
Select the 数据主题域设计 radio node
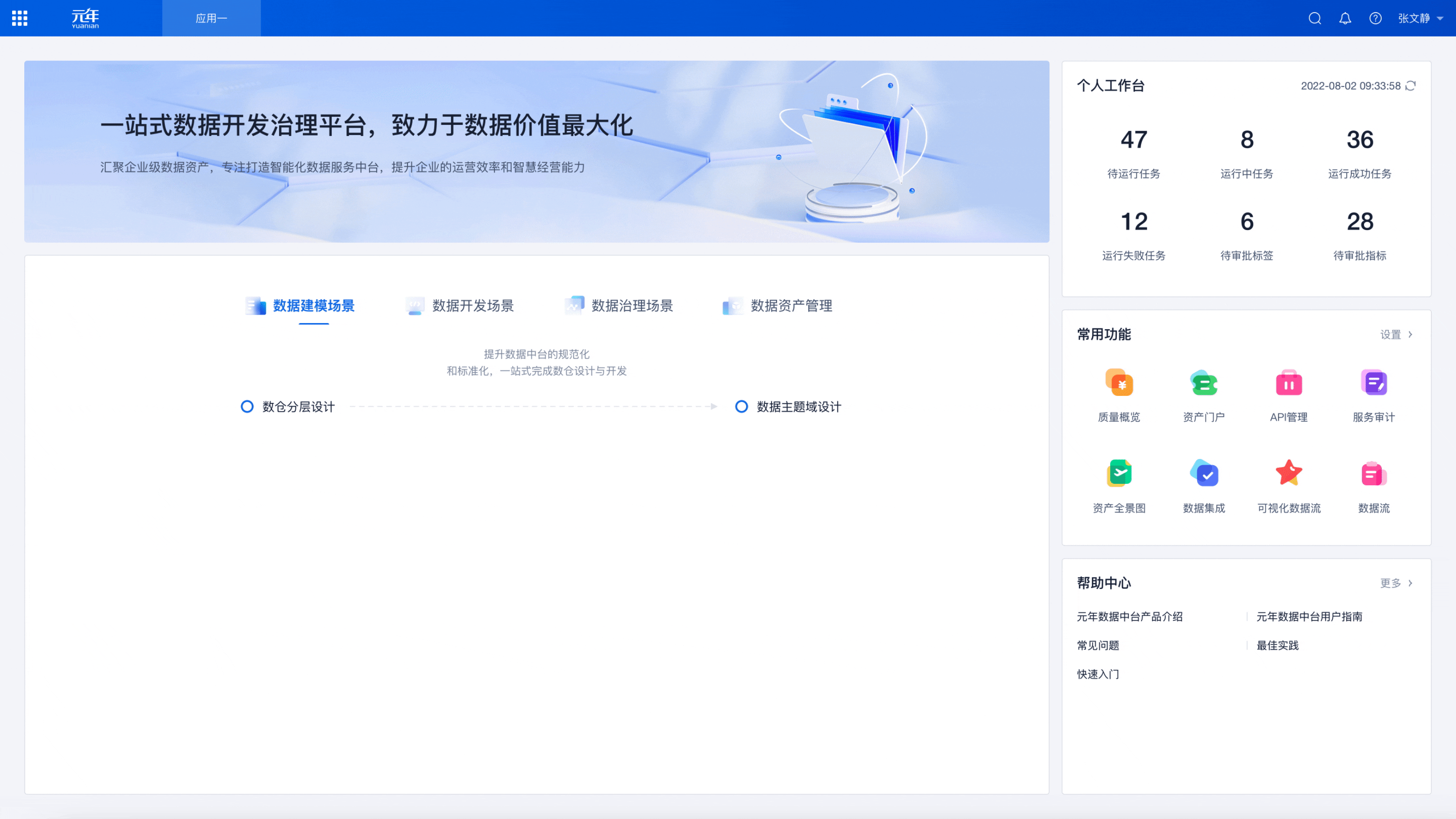(x=741, y=406)
